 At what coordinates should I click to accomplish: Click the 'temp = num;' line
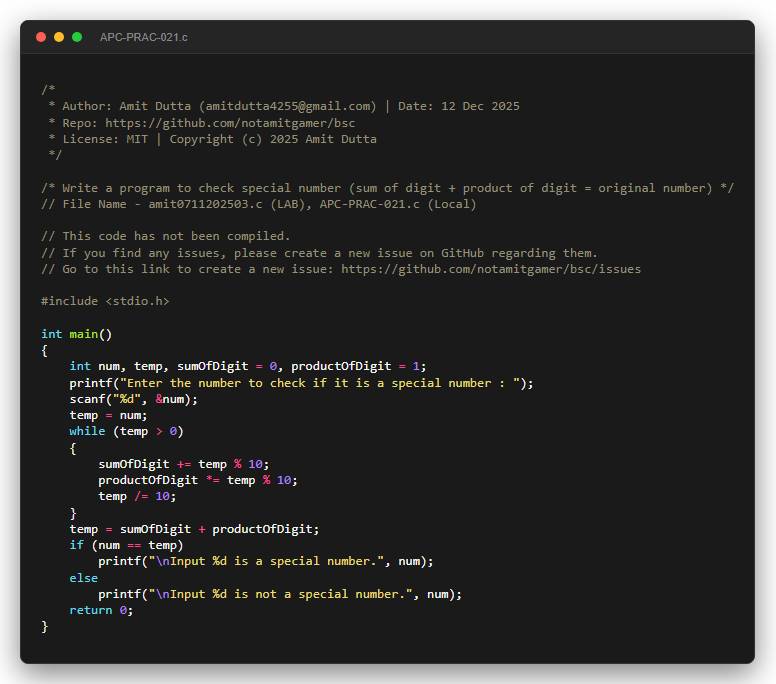coord(108,415)
